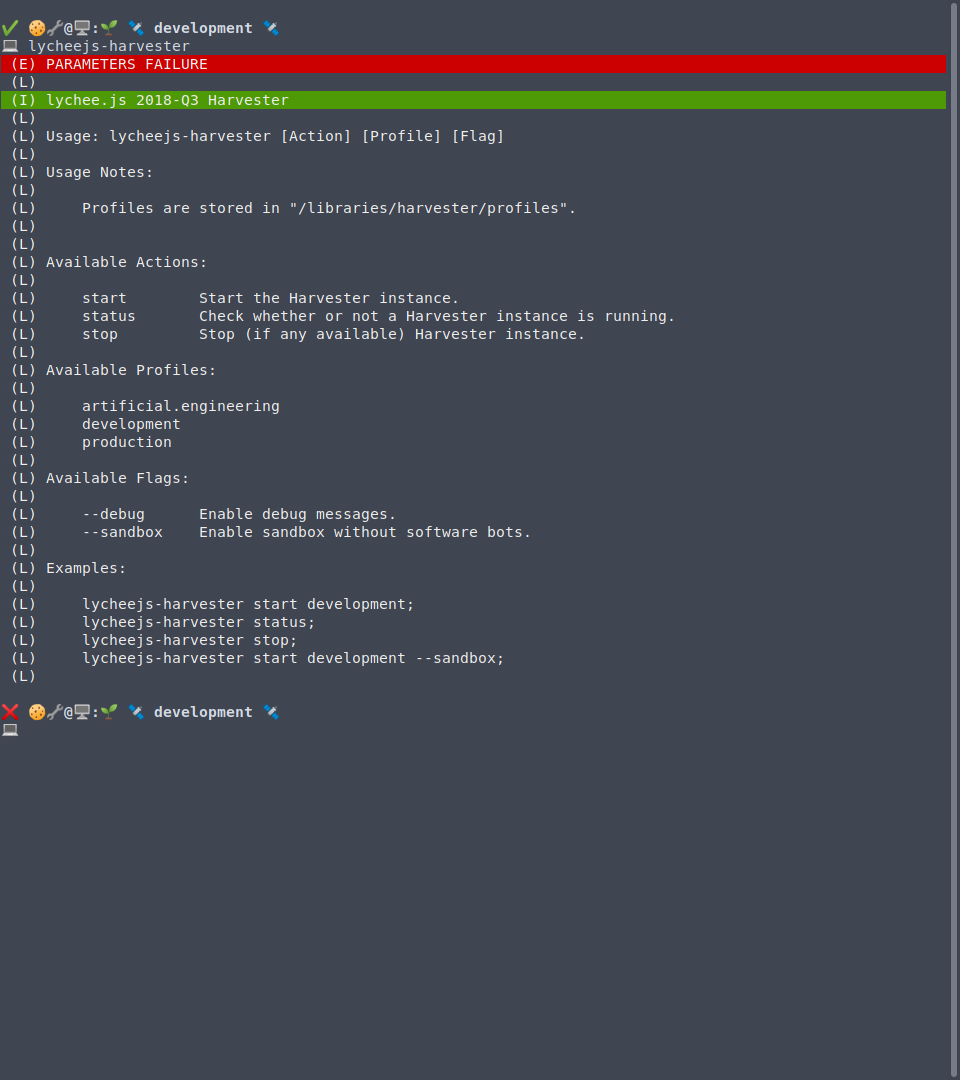Viewport: 960px width, 1080px height.
Task: Click the cookie emoji in first prompt
Action: [37, 28]
